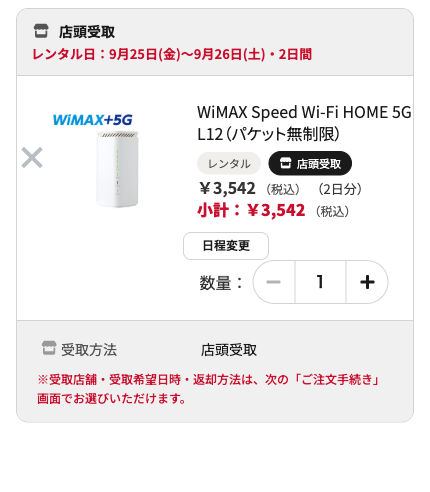Click the red ※受取店舗 notice text

(x=209, y=389)
